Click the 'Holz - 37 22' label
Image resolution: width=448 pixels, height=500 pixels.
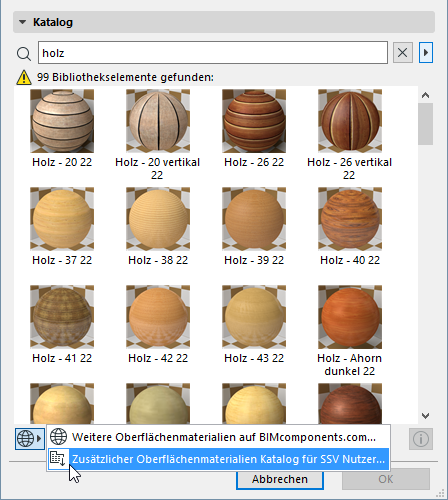tap(62, 260)
